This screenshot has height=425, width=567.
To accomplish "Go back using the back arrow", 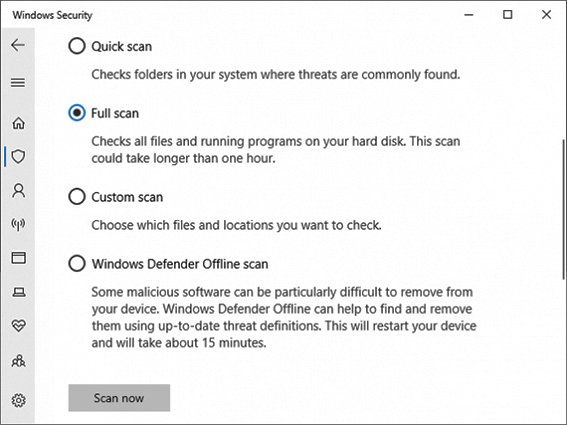I will [x=18, y=45].
